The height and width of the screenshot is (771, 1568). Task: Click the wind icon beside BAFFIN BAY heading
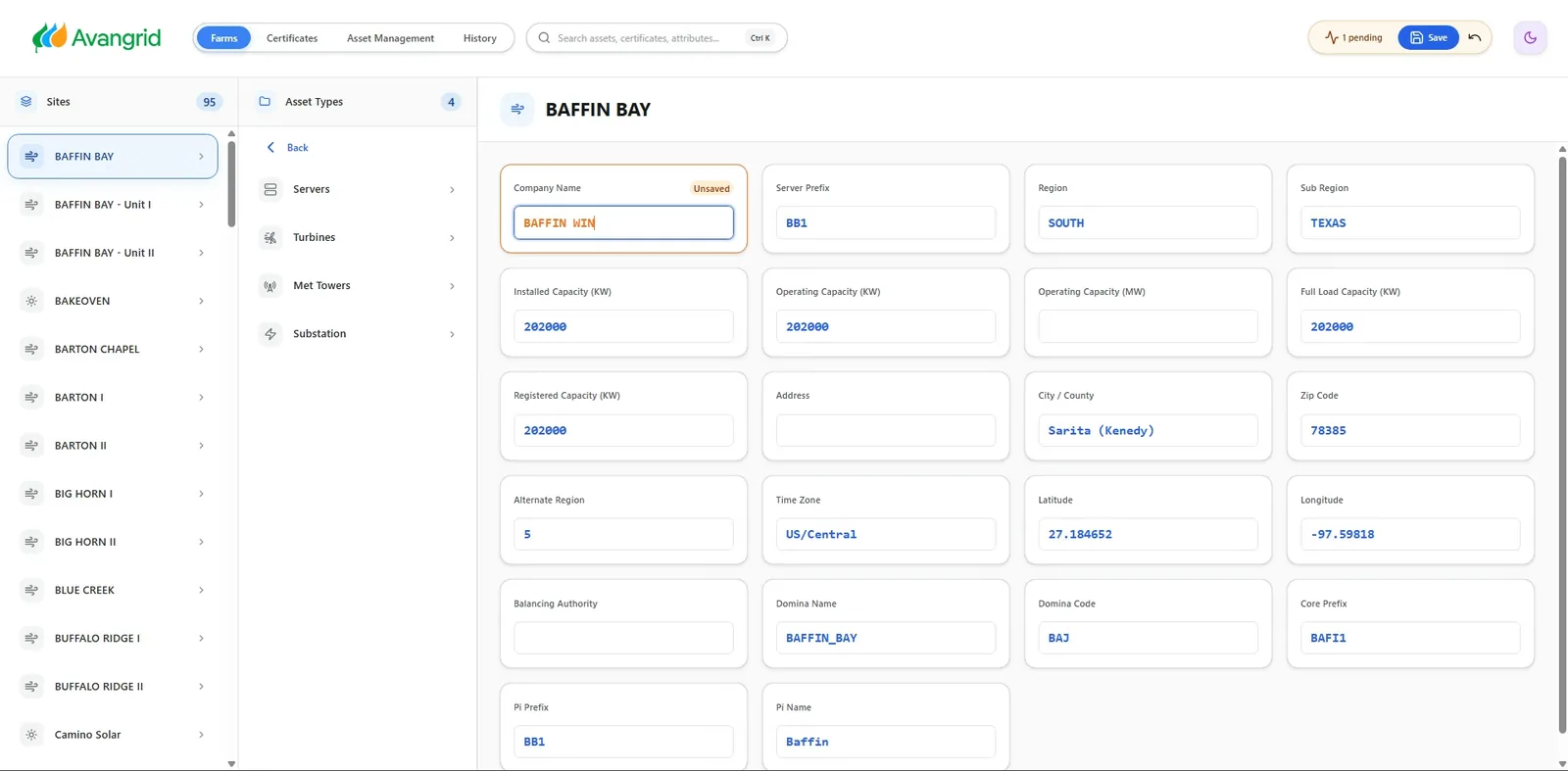coord(517,110)
